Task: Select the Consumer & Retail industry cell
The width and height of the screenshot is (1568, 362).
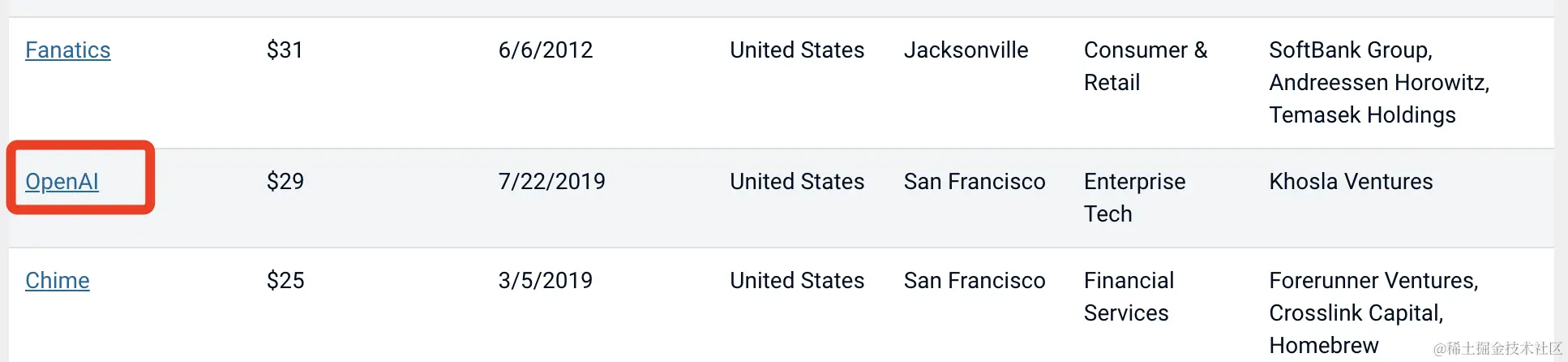Action: [1145, 67]
